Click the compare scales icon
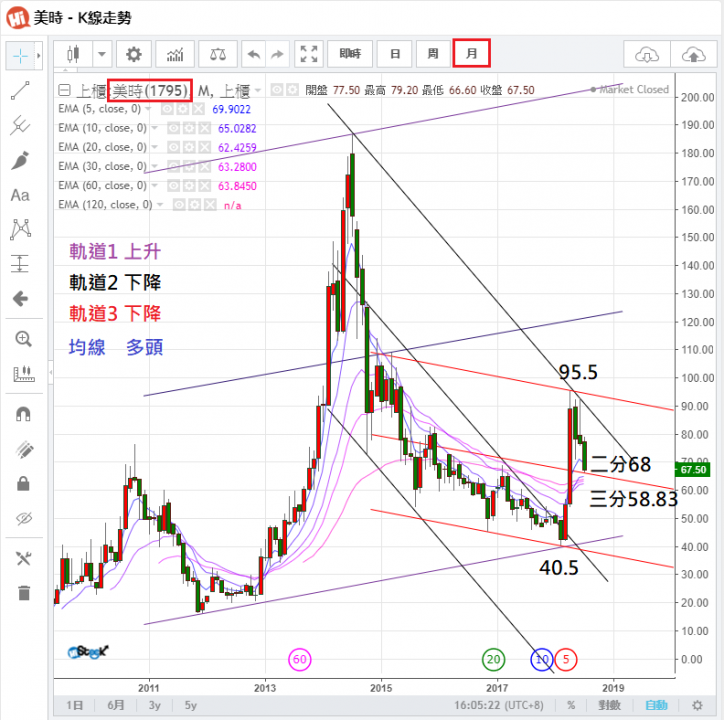 [217, 54]
